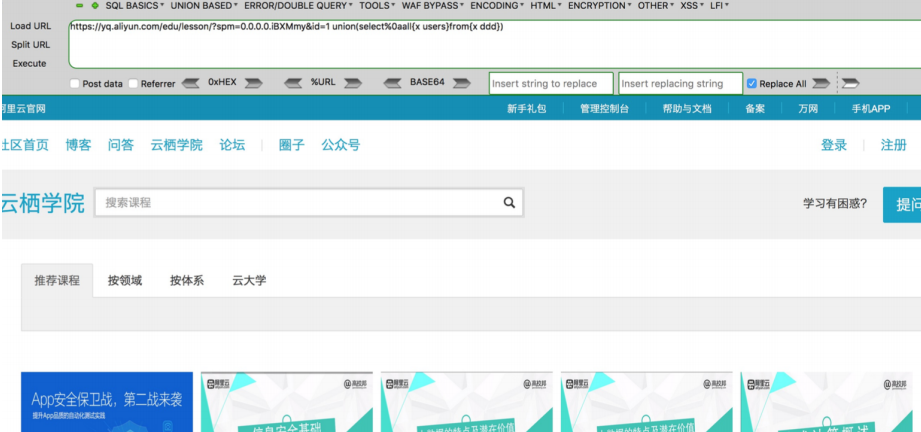Click the 搜索课程 search field

(x=309, y=203)
